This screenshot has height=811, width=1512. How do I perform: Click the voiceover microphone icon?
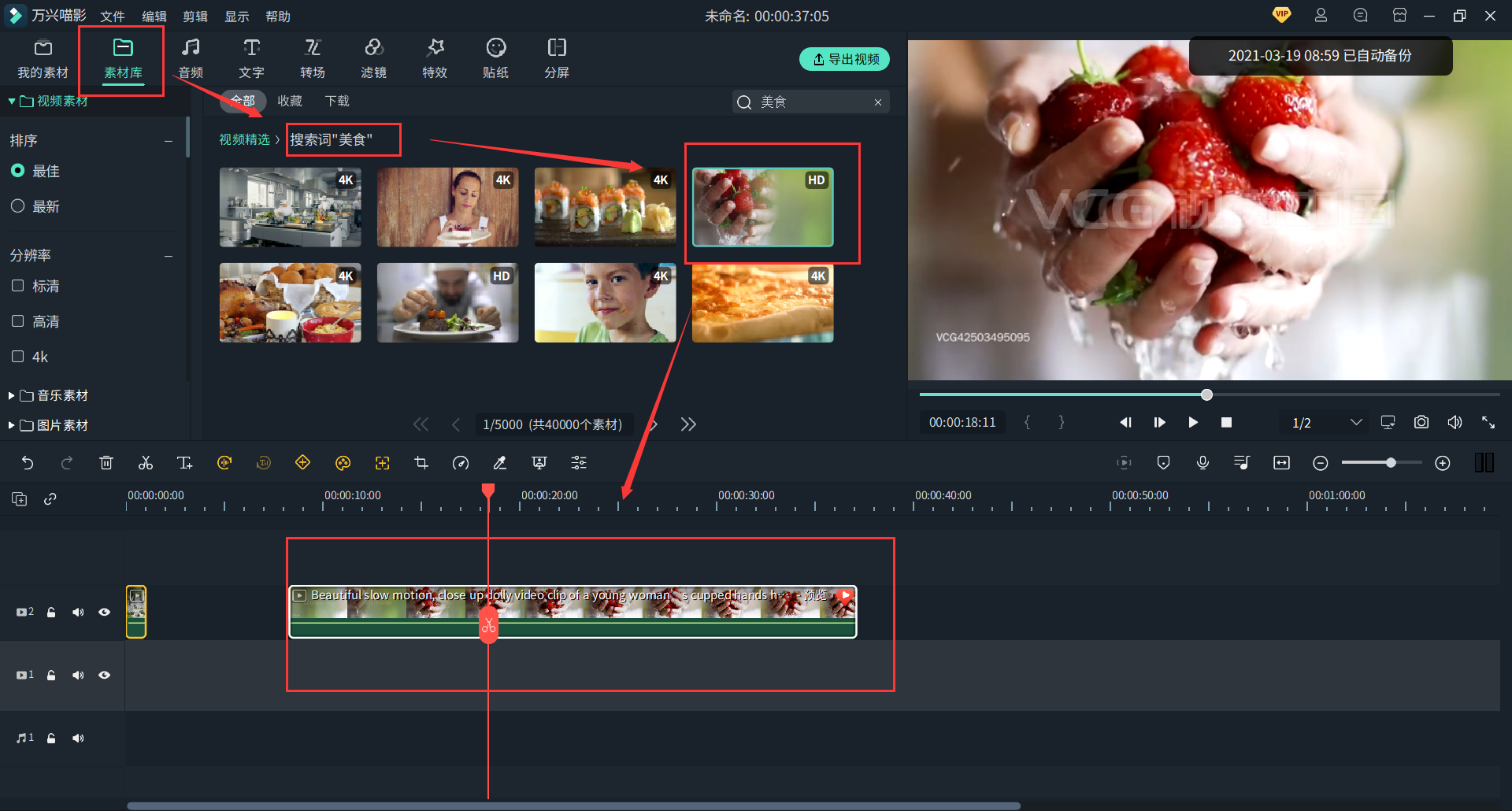(x=1203, y=463)
